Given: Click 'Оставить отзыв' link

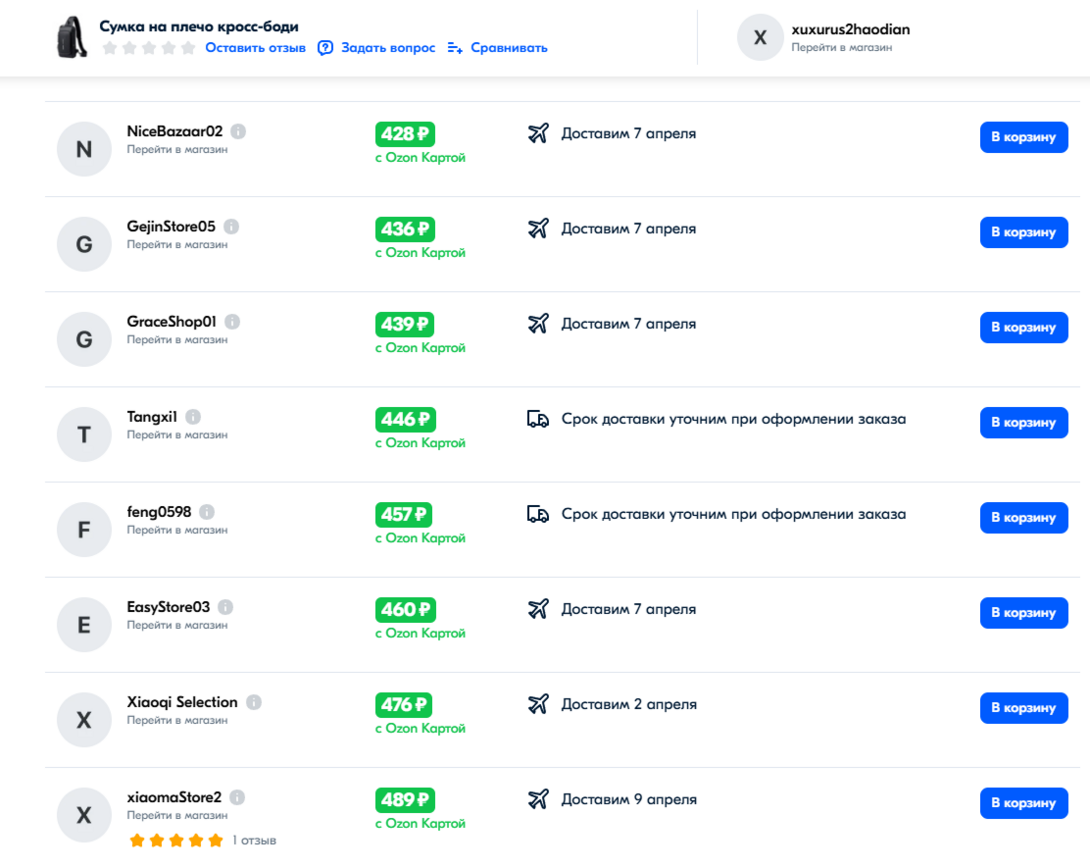Looking at the screenshot, I should tap(255, 48).
